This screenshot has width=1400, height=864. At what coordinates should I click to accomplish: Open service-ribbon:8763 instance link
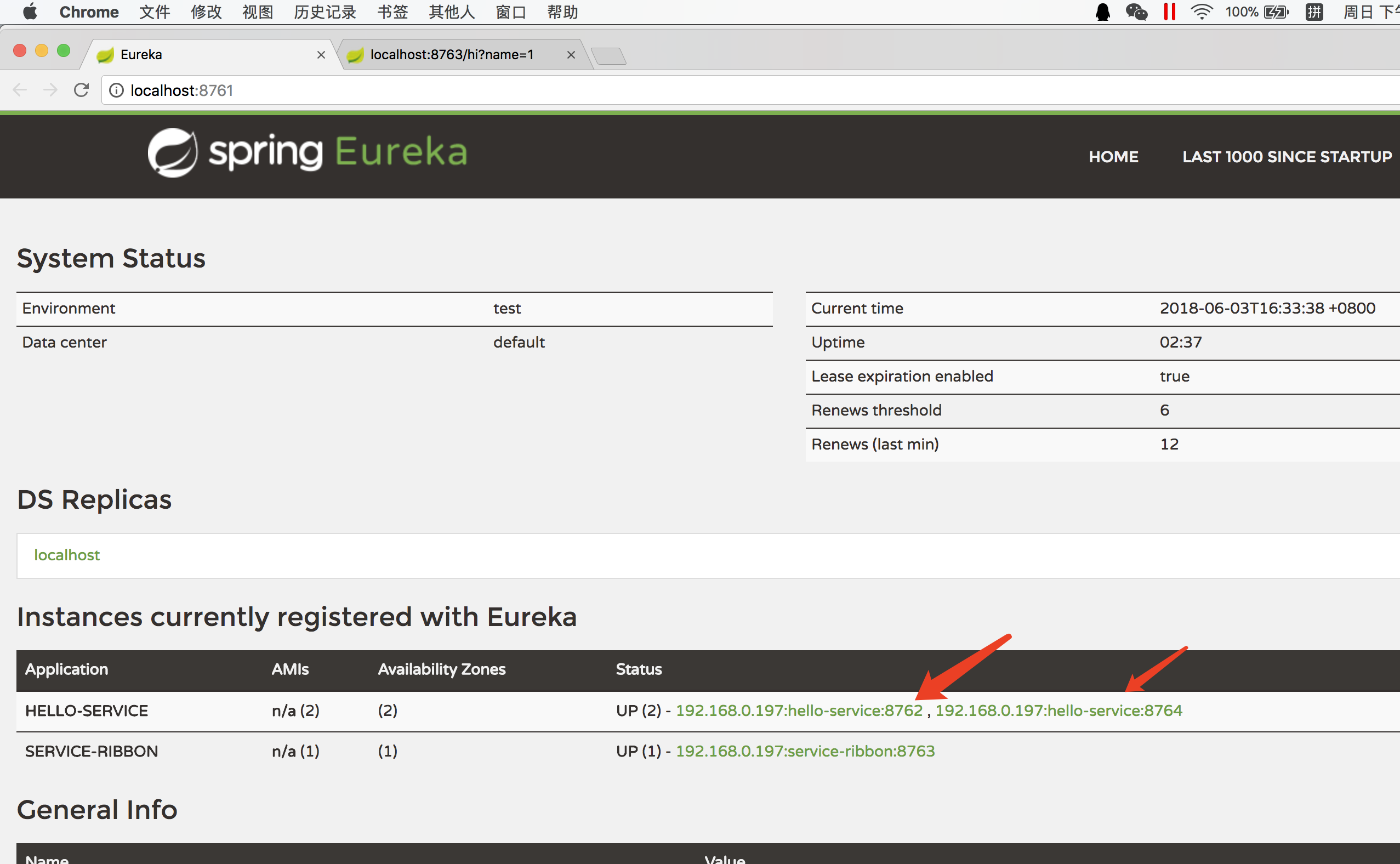[805, 751]
